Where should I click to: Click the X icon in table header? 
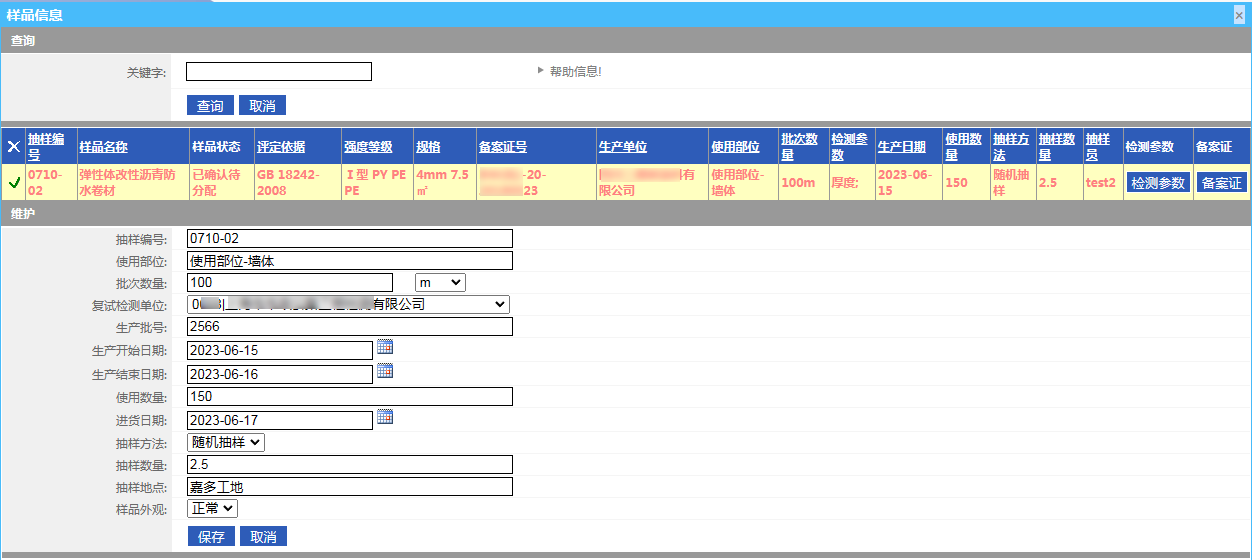tap(14, 147)
